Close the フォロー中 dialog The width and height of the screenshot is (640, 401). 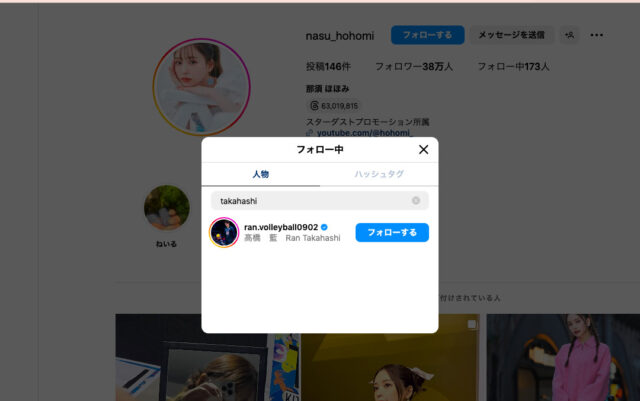click(423, 149)
